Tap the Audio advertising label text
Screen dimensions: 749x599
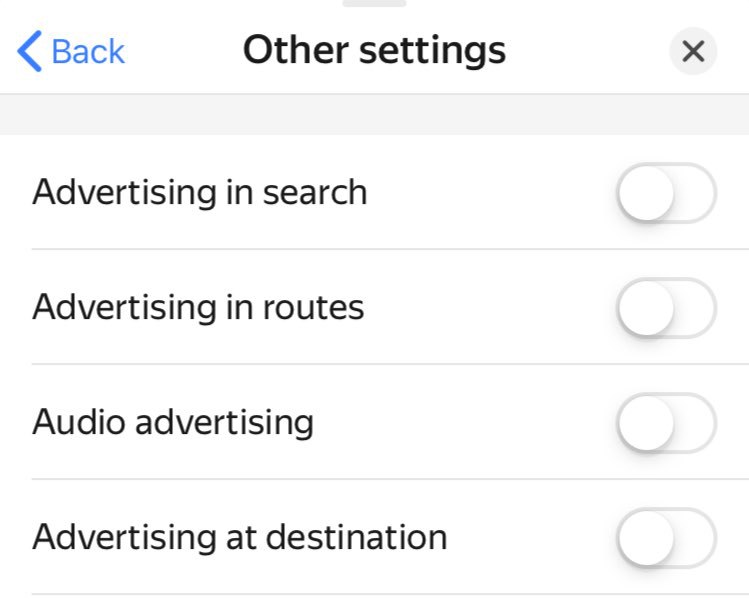(173, 422)
